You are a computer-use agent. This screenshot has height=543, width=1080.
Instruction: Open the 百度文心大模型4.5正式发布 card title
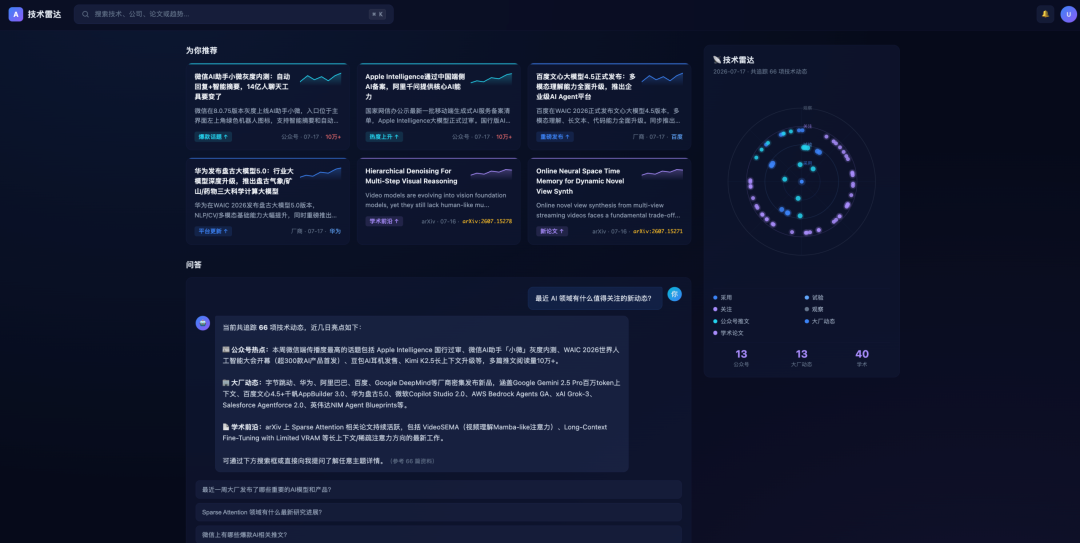click(x=585, y=87)
